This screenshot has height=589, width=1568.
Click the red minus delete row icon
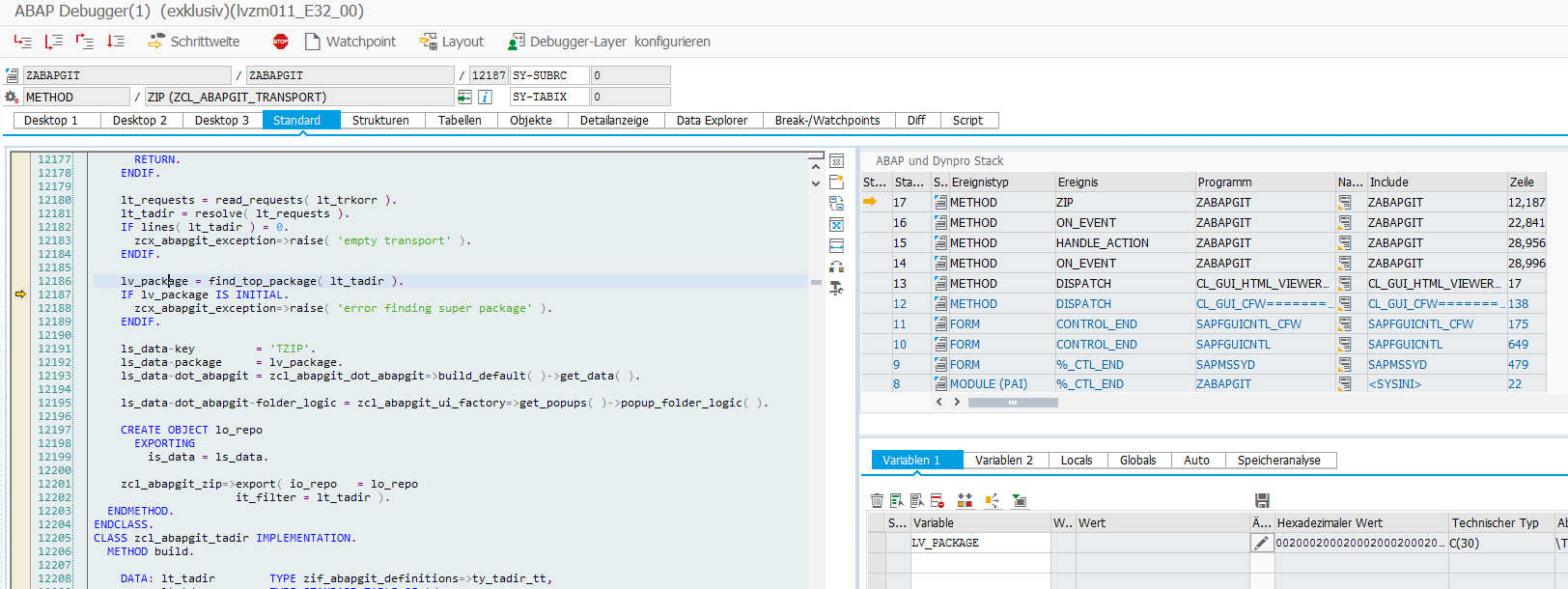click(938, 500)
